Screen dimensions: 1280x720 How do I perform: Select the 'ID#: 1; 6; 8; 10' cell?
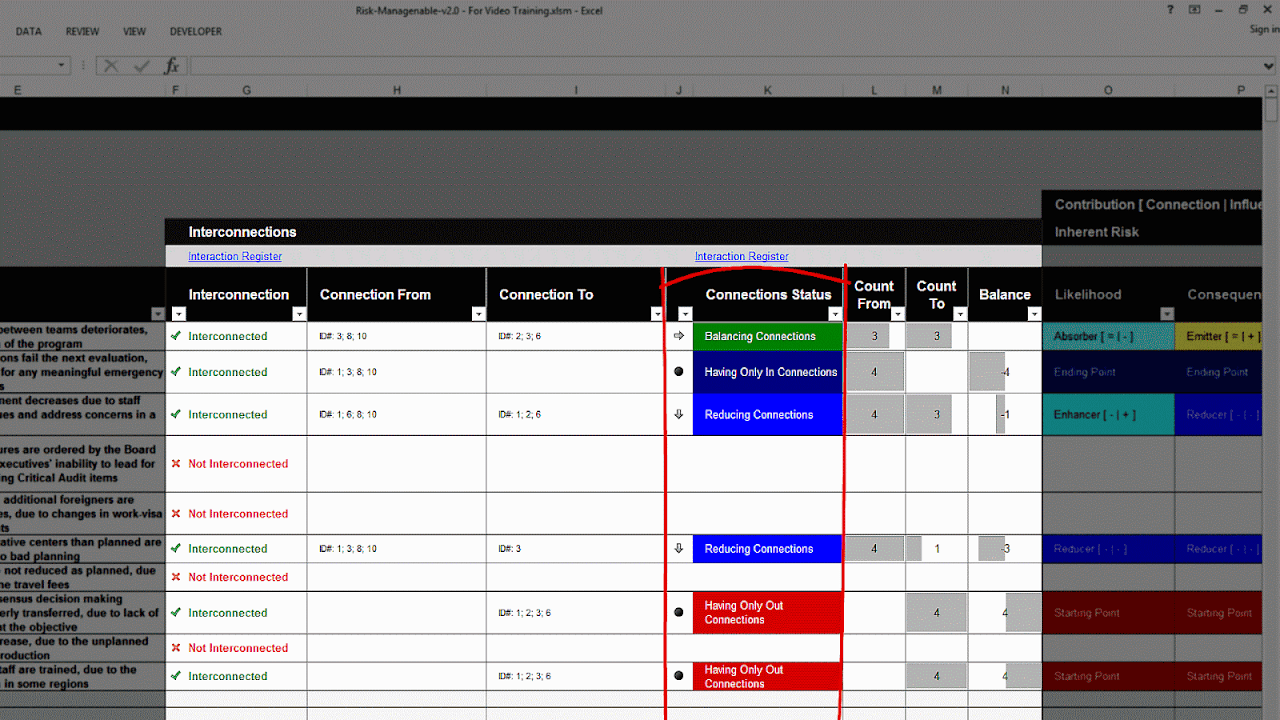point(396,414)
